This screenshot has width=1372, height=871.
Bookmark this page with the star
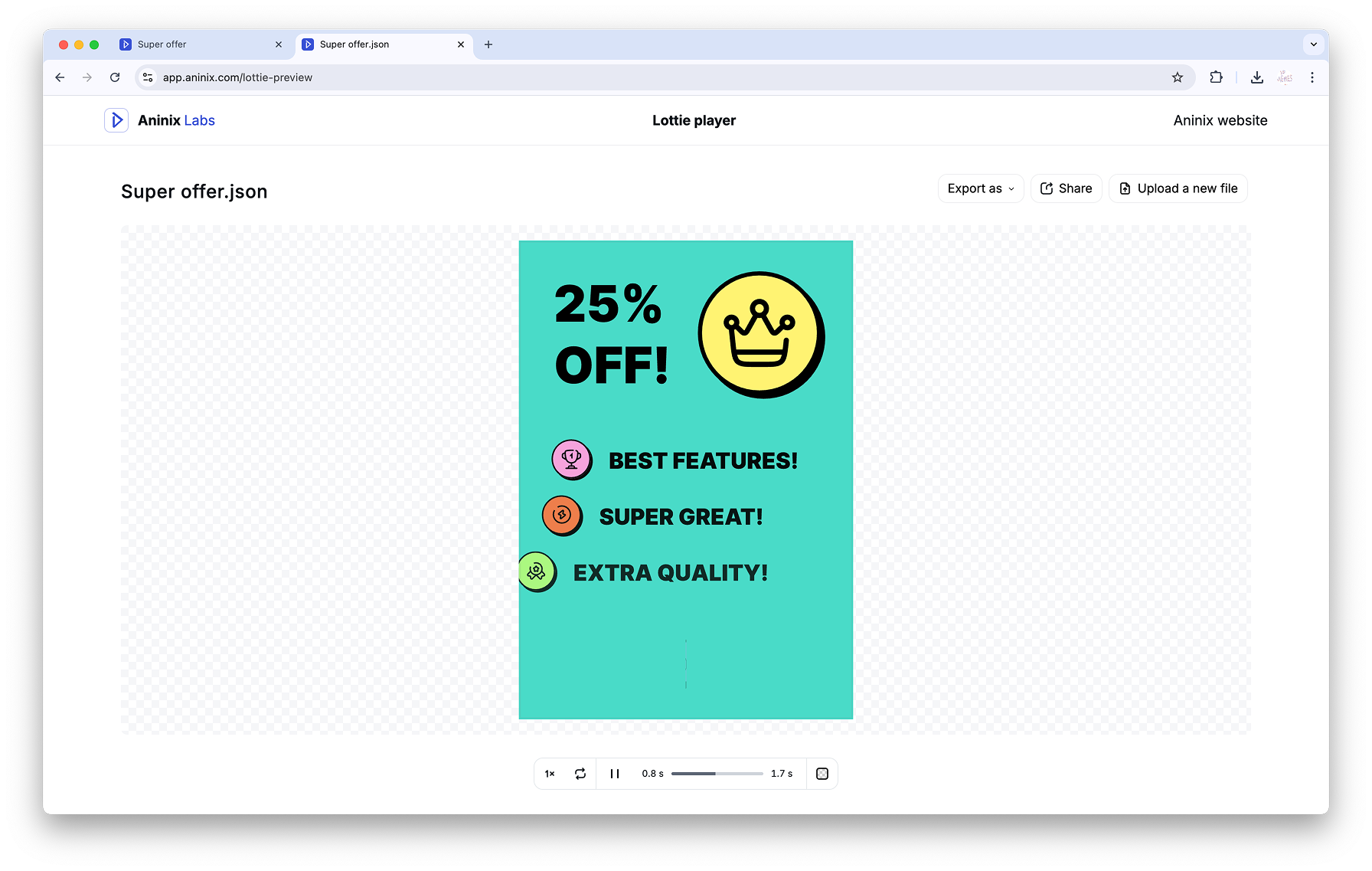tap(1178, 77)
